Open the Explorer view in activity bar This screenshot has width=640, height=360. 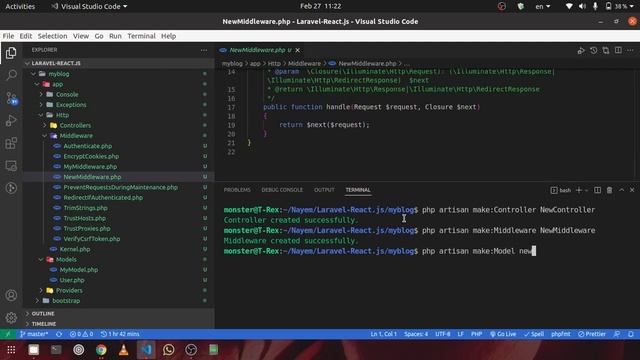[x=11, y=53]
